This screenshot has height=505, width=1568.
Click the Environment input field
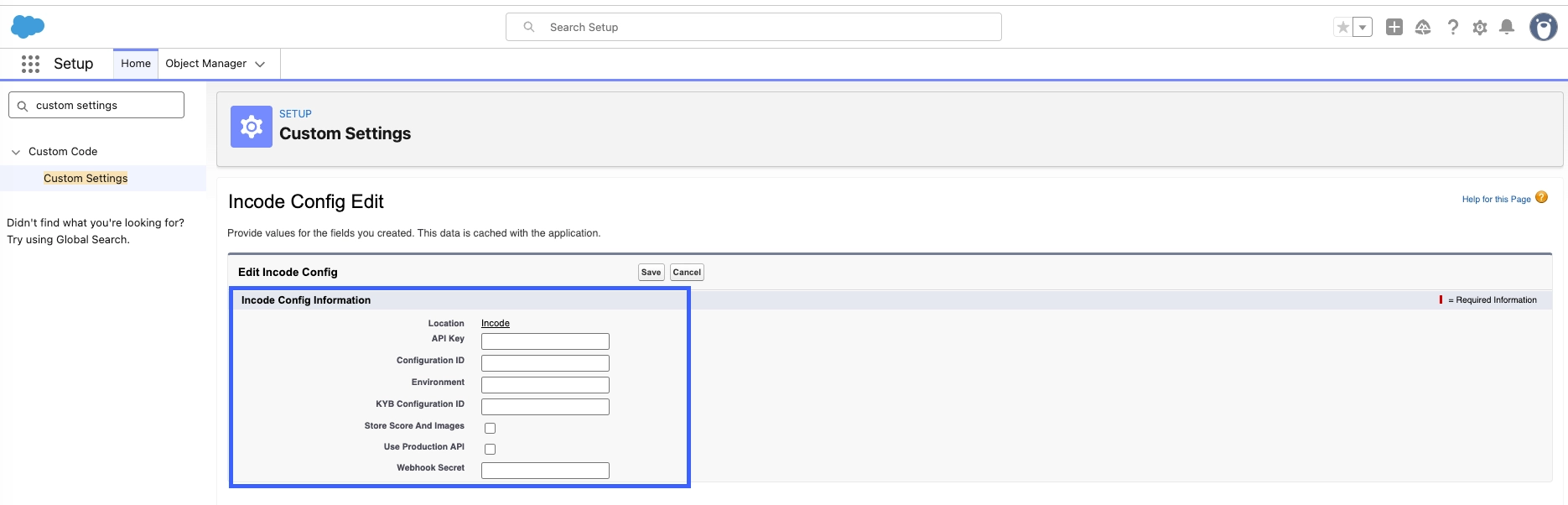click(545, 385)
